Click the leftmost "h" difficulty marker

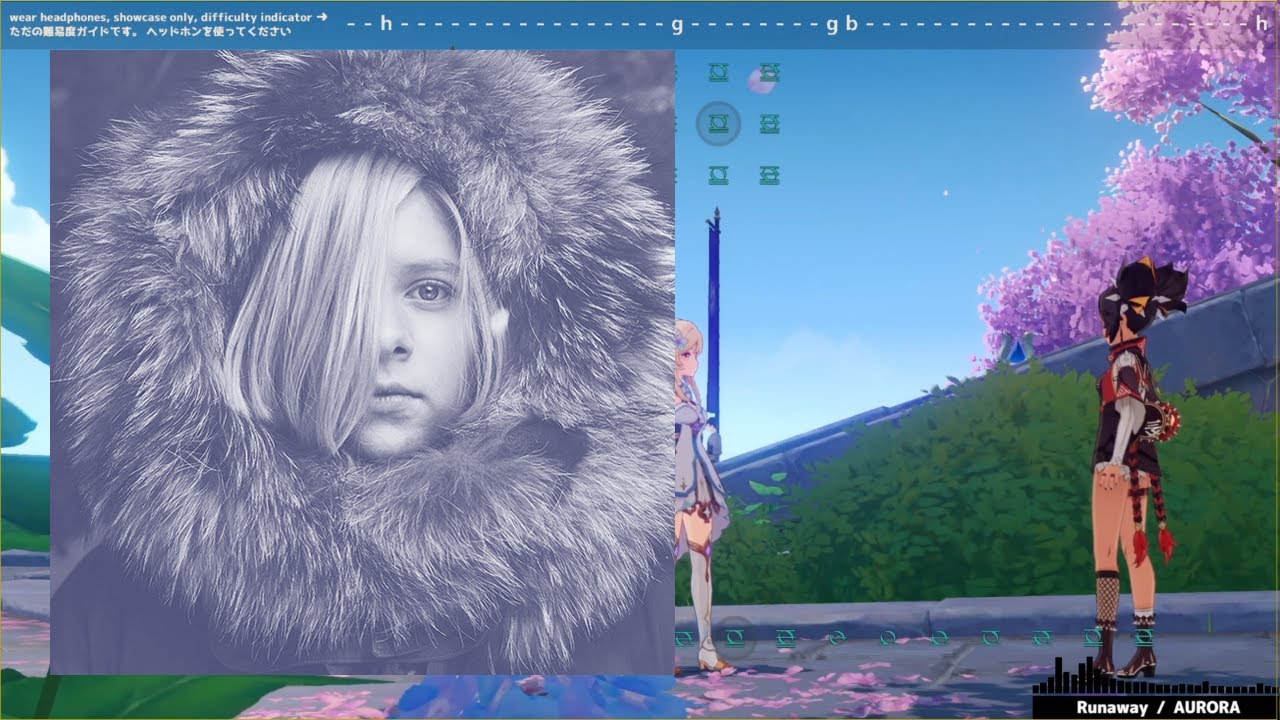(386, 24)
